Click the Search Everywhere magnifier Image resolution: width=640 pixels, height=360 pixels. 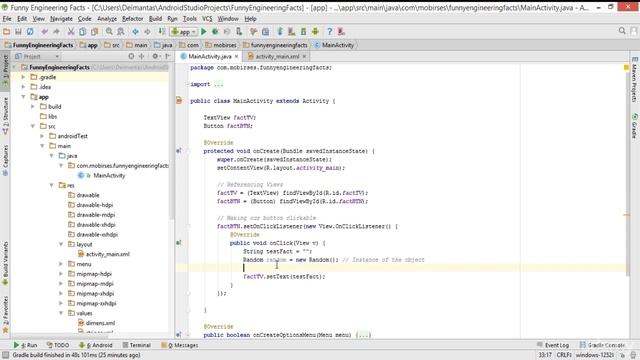pos(622,31)
